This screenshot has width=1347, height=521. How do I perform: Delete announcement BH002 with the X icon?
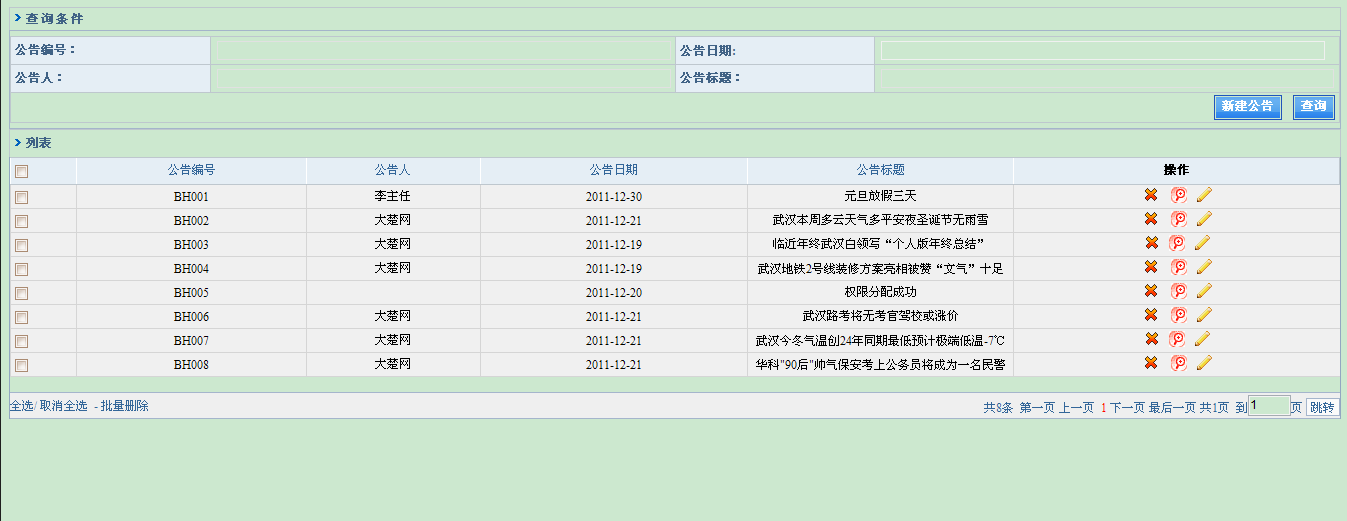point(1151,219)
